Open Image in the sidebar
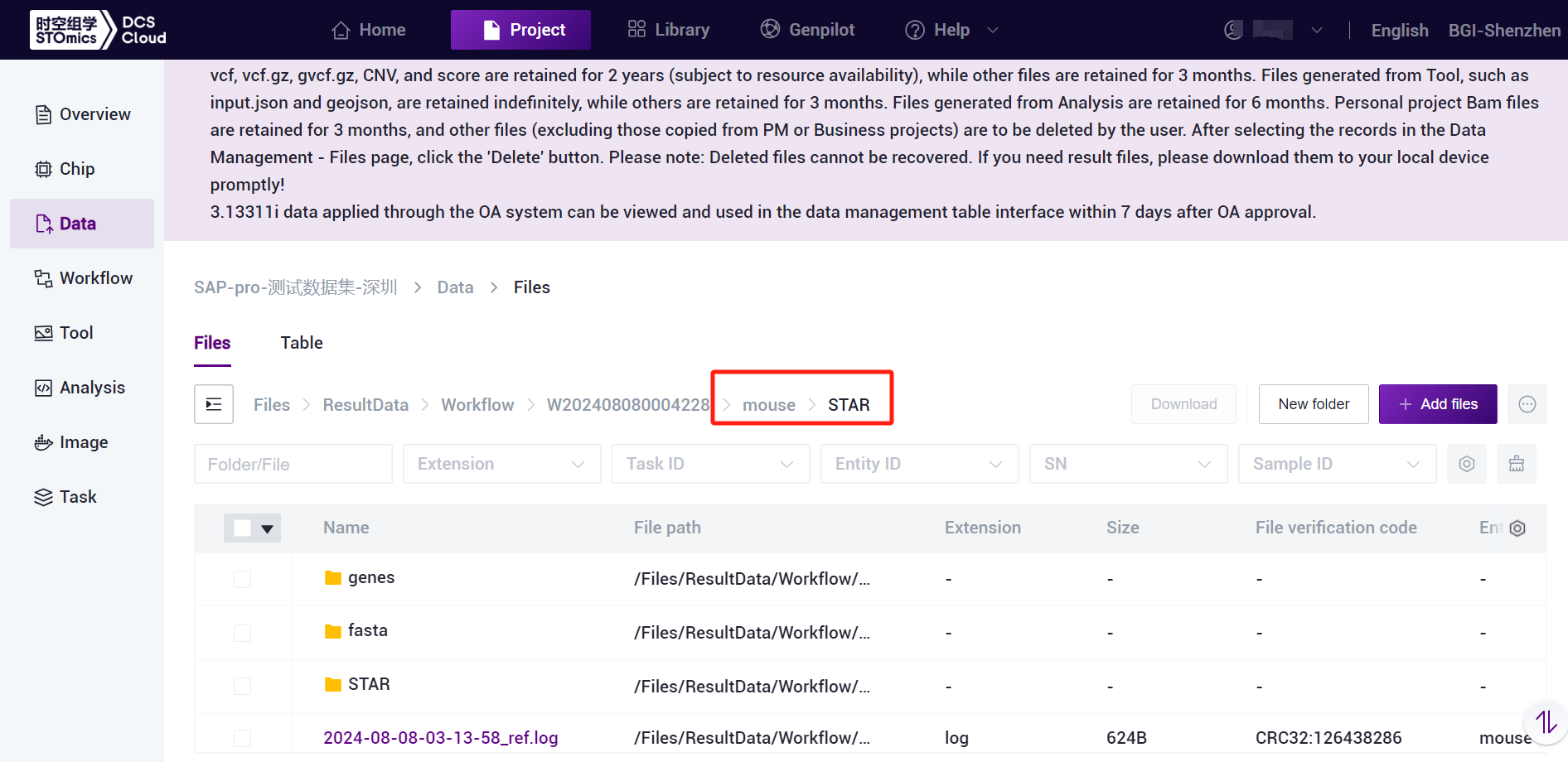The height and width of the screenshot is (762, 1568). [x=82, y=442]
